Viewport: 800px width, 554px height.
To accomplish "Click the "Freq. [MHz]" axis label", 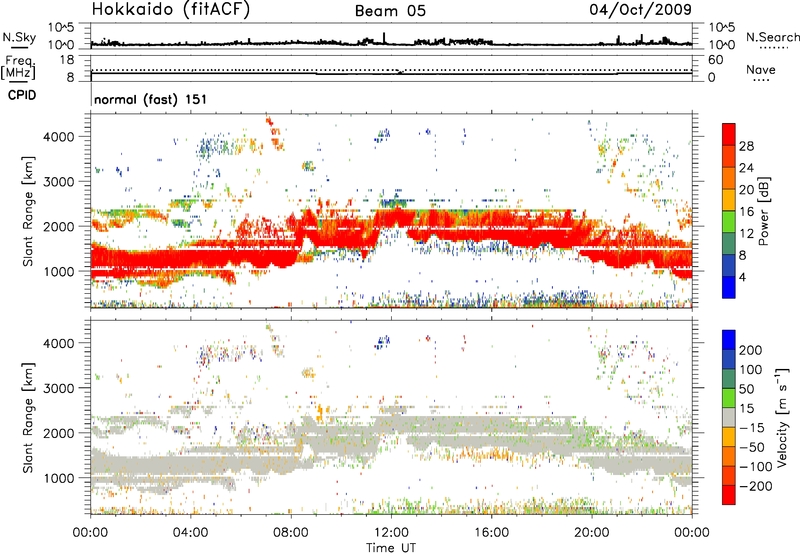I will click(x=19, y=68).
